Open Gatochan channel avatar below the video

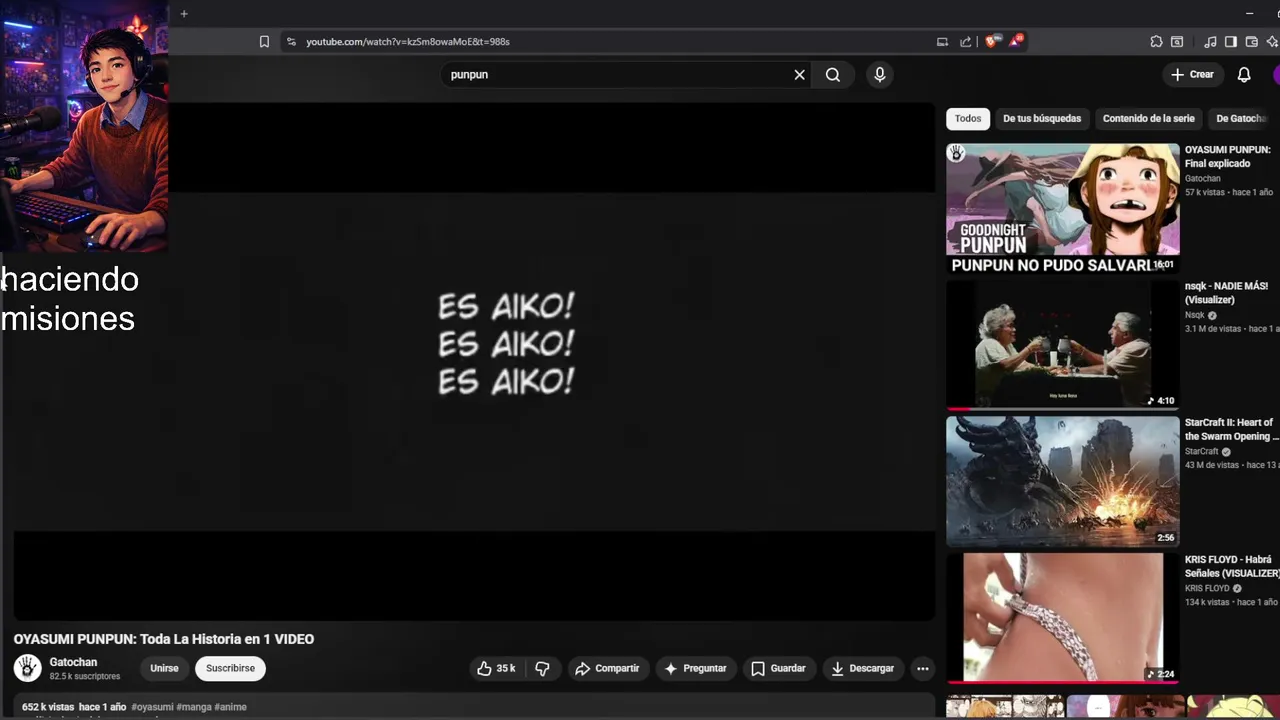tap(27, 668)
